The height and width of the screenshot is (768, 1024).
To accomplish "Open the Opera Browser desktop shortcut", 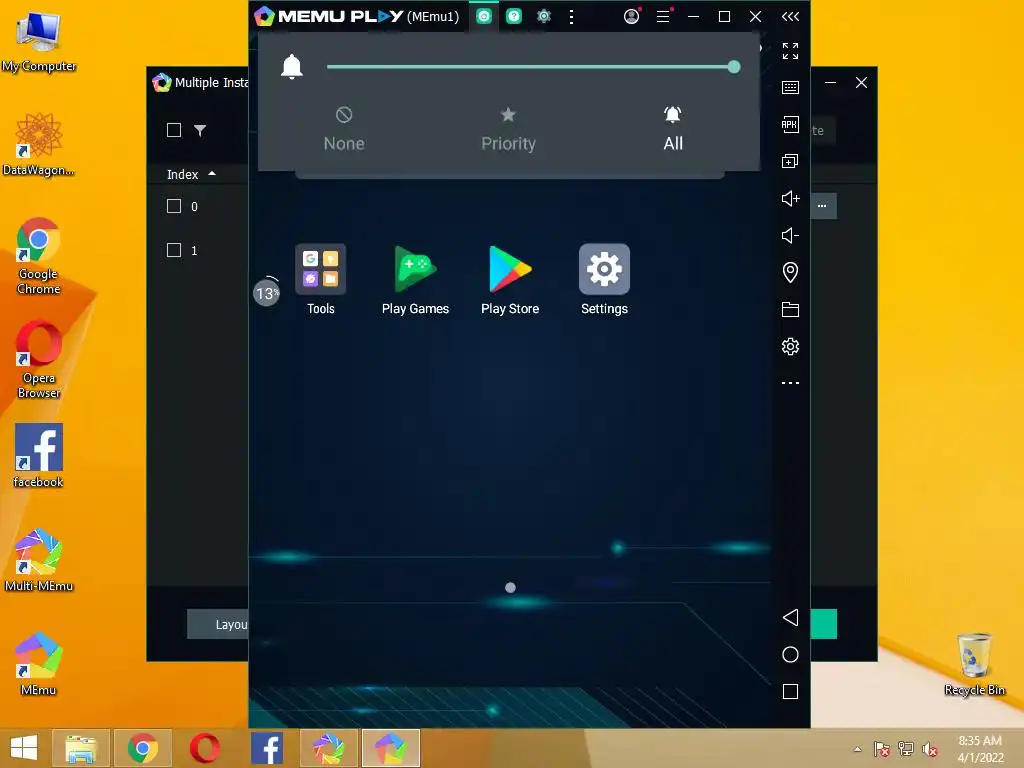I will 39,359.
